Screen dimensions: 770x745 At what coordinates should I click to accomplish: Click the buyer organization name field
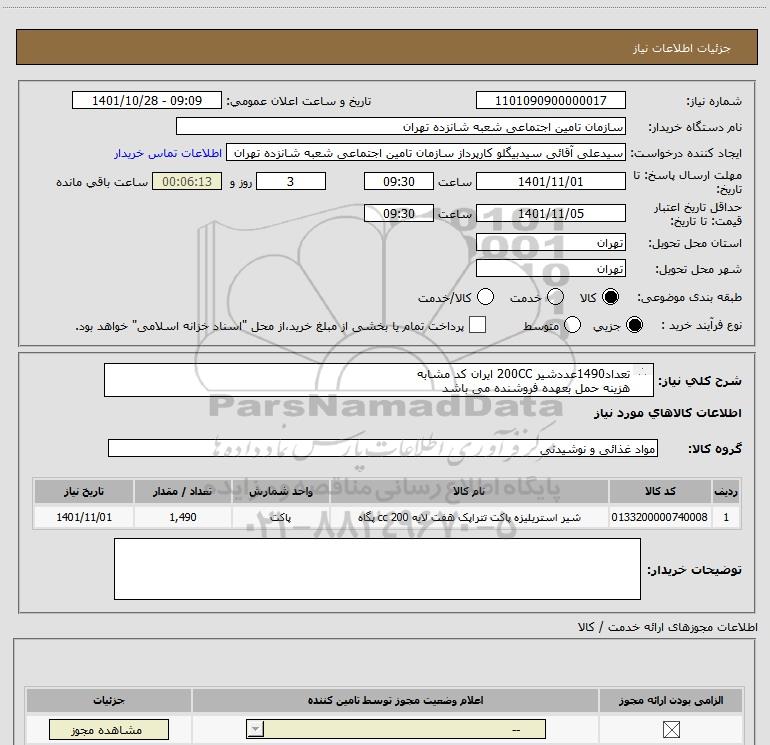[x=401, y=126]
